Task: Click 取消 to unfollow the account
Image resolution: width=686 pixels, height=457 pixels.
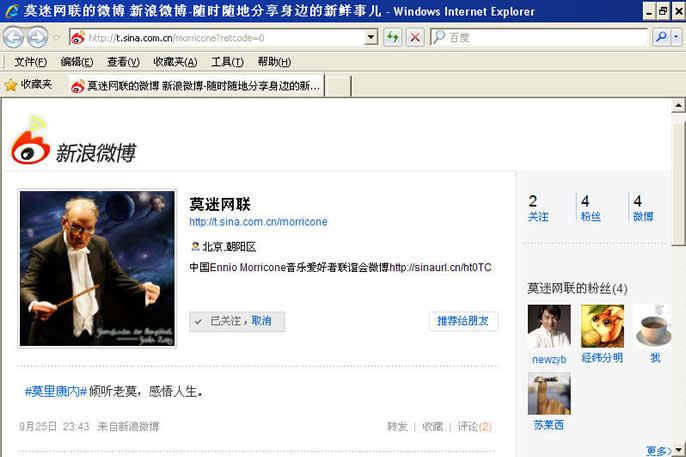Action: click(x=261, y=321)
